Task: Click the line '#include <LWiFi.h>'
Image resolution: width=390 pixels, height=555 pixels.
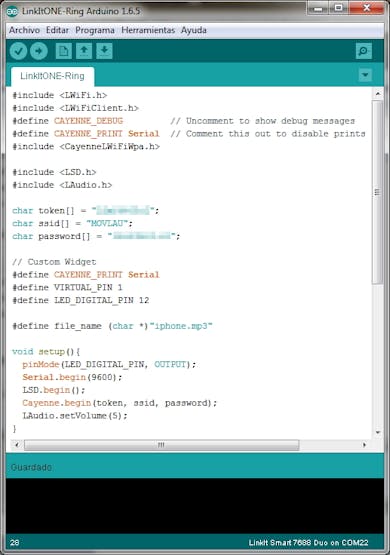Action: [x=60, y=95]
